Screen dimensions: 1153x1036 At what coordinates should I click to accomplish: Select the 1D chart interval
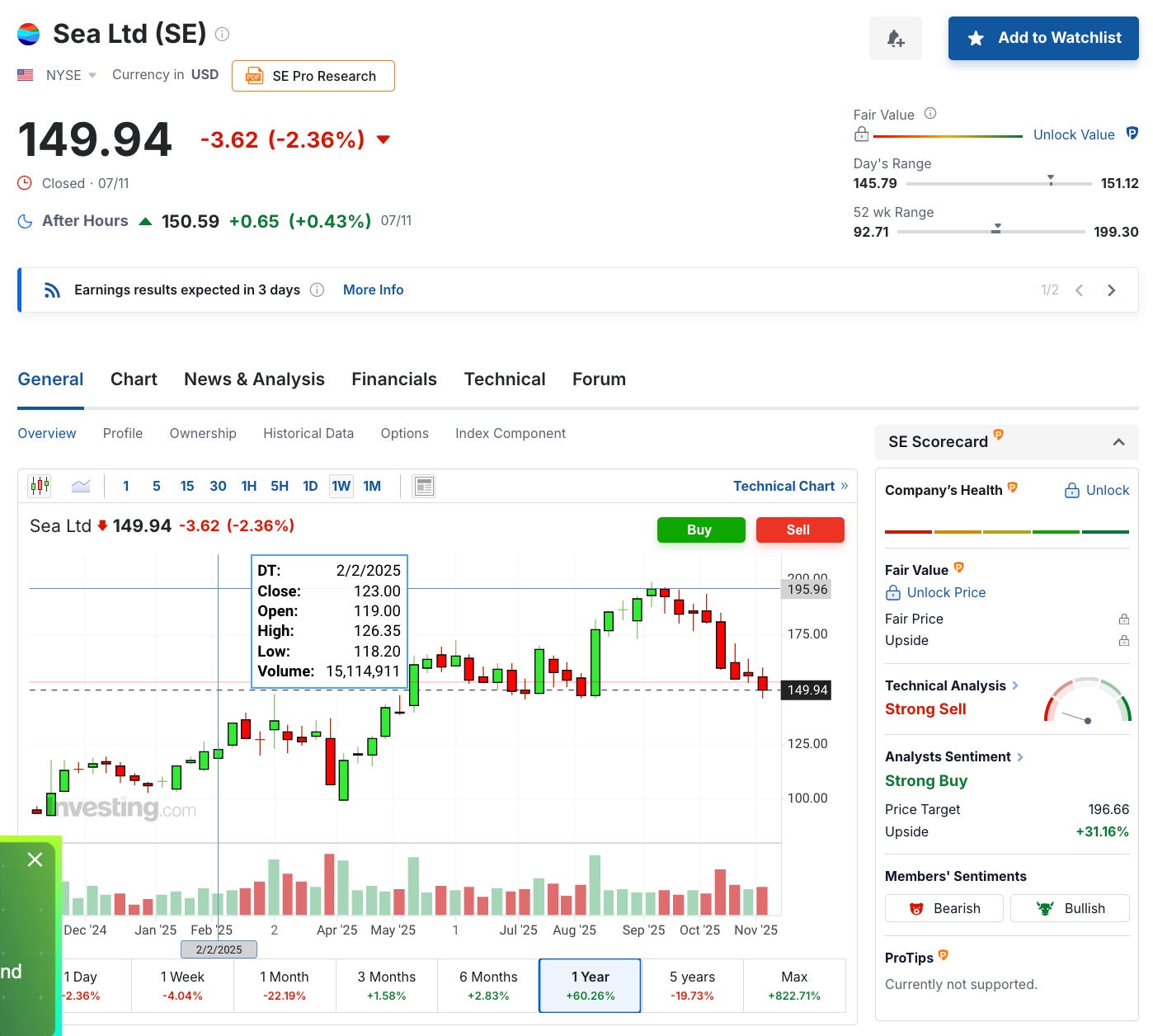pos(310,486)
